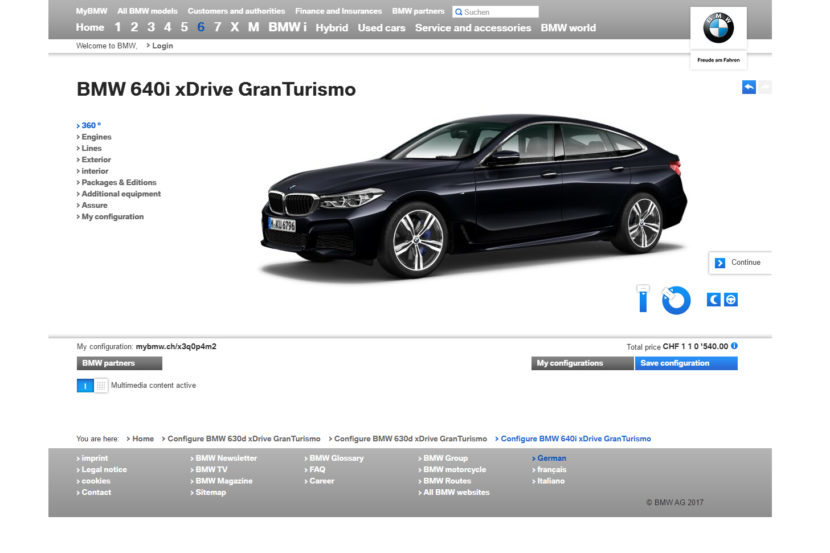This screenshot has height=553, width=830.
Task: Open BMW i in navigation
Action: pos(287,27)
